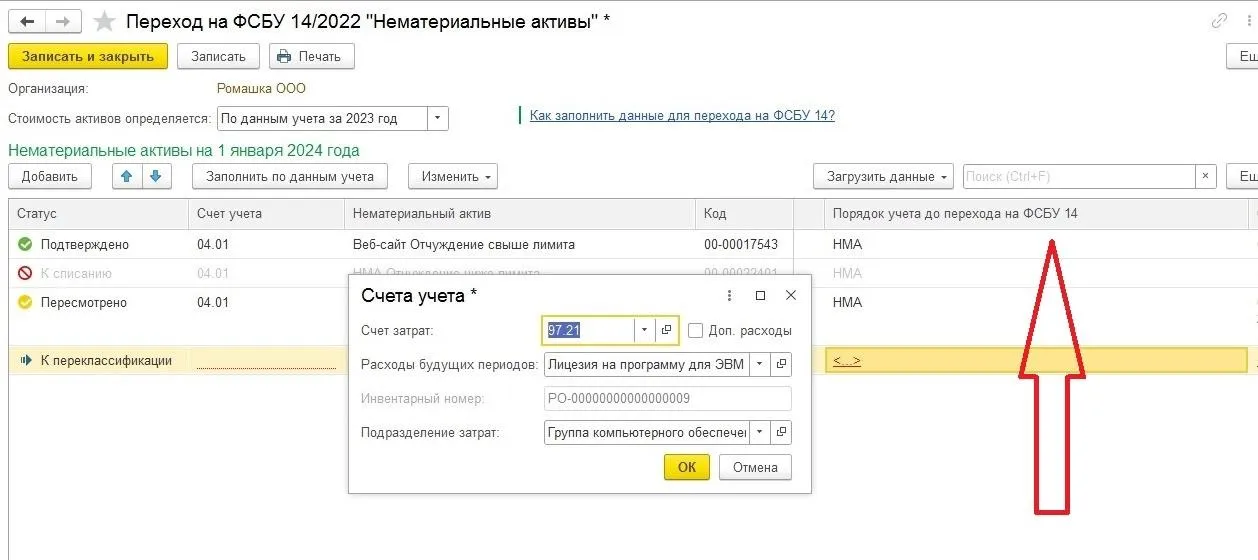Click the Записать и закрыть button
The width and height of the screenshot is (1258, 560).
[x=88, y=57]
